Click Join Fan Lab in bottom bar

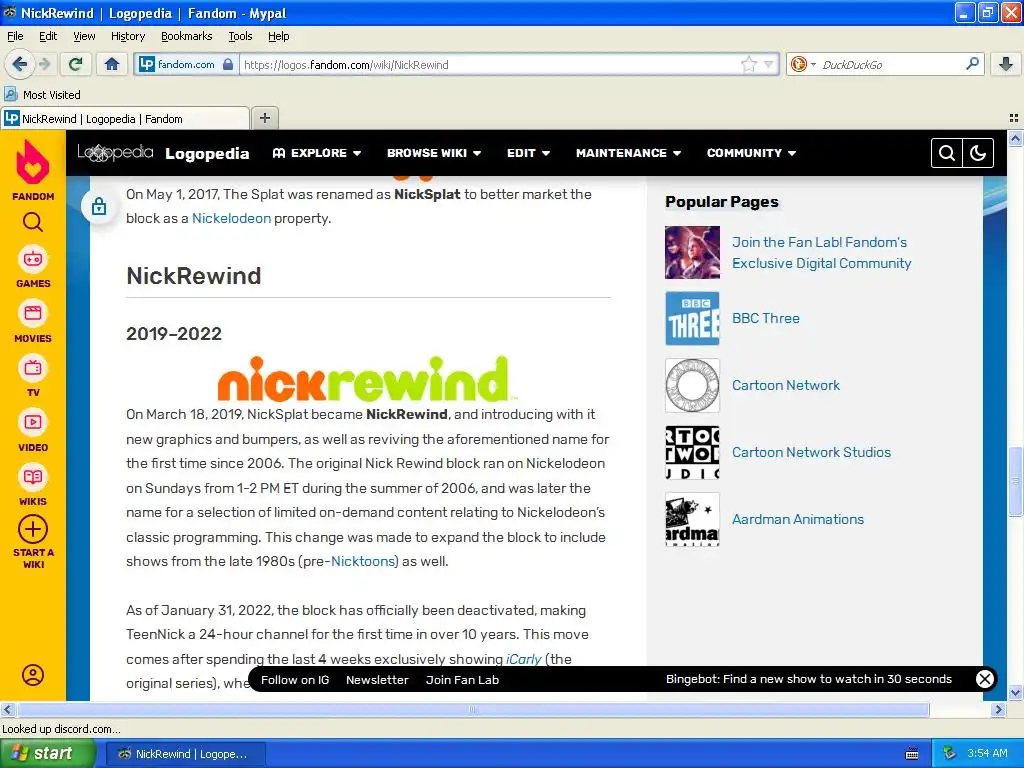[462, 680]
